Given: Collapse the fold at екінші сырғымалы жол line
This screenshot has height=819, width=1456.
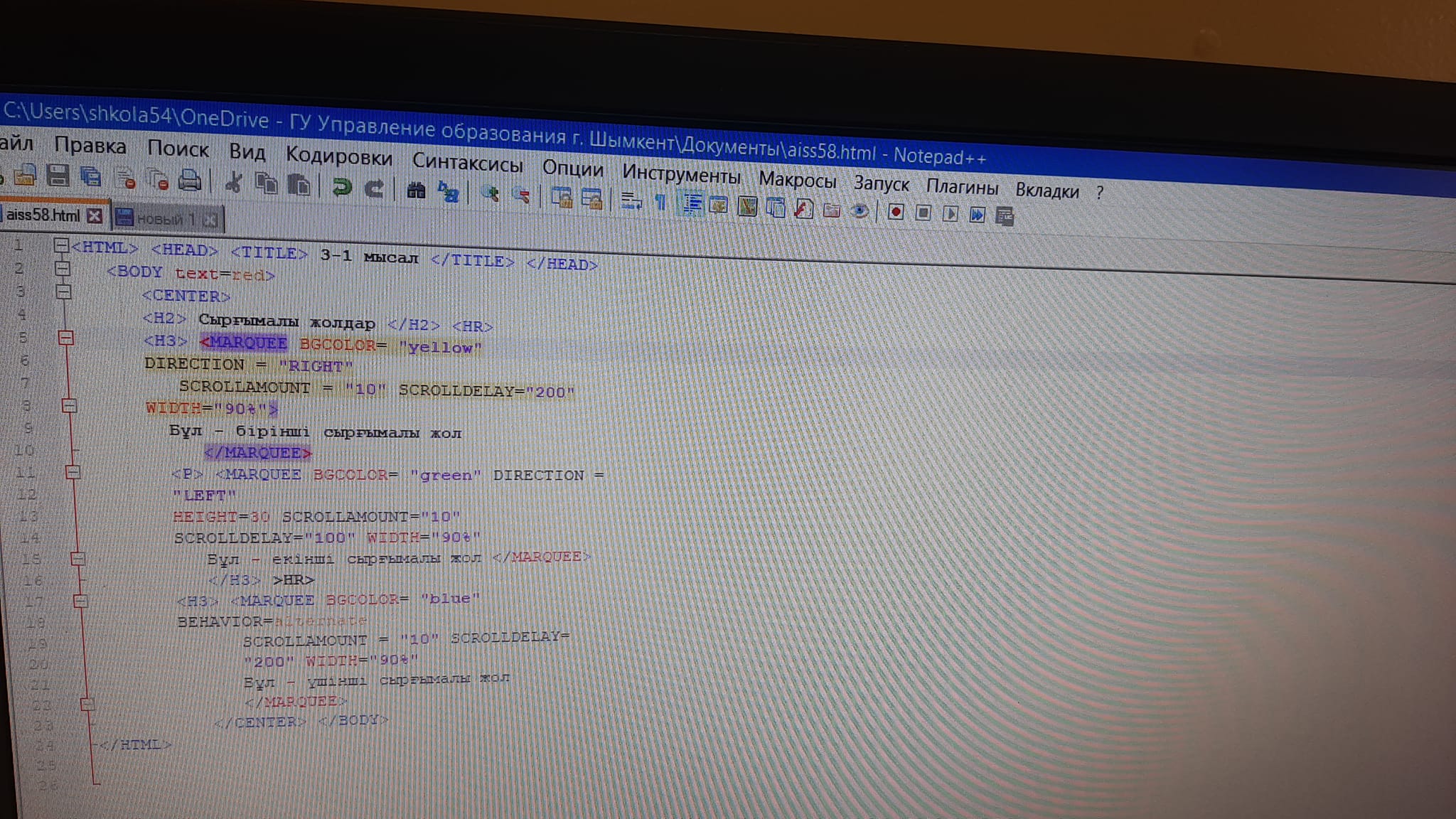Looking at the screenshot, I should coord(77,559).
